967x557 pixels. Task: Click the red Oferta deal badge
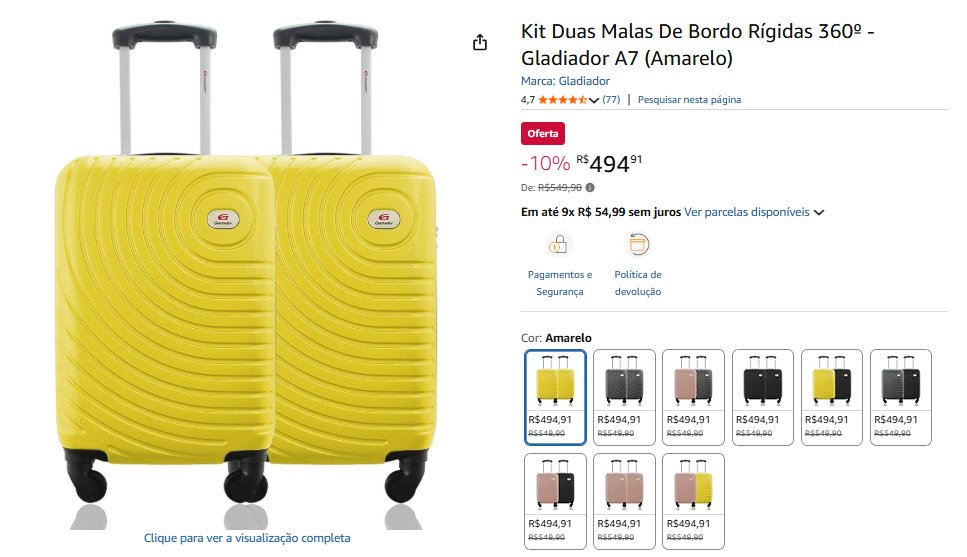(543, 133)
